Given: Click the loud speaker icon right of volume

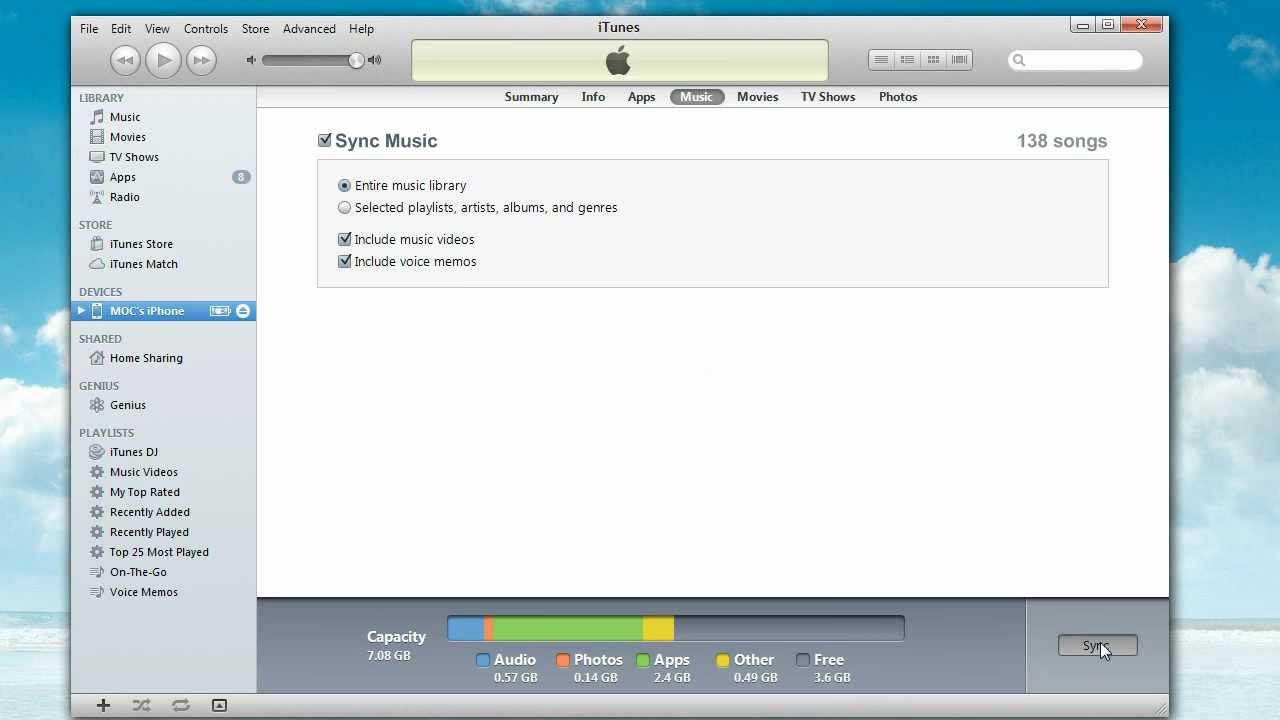Looking at the screenshot, I should (x=375, y=60).
